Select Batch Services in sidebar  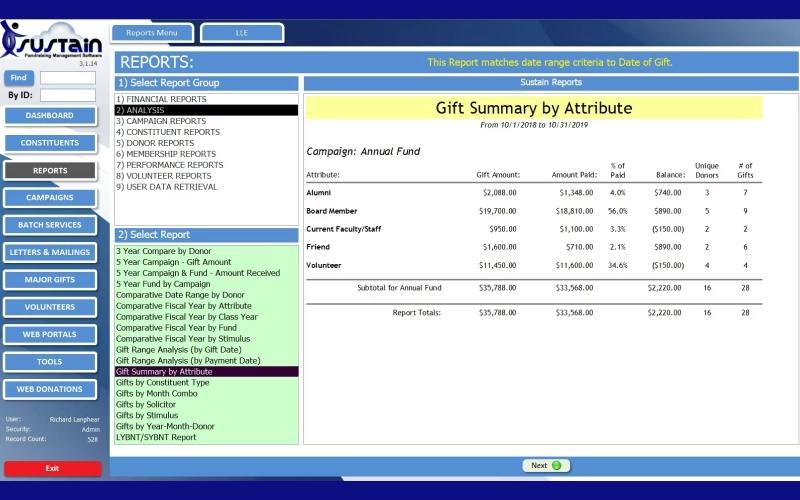[x=50, y=225]
